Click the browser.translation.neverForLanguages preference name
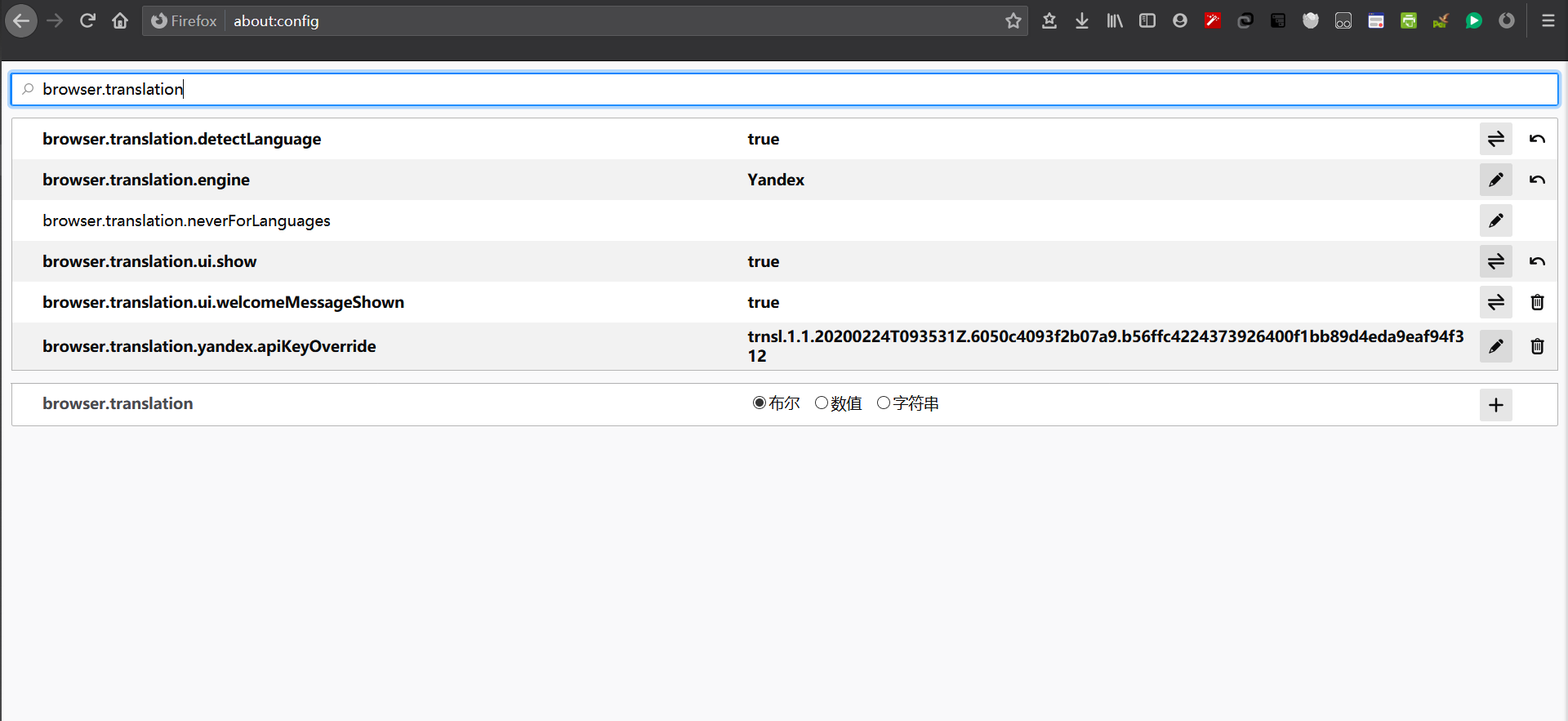Screen dimensions: 1568x721 tap(186, 220)
